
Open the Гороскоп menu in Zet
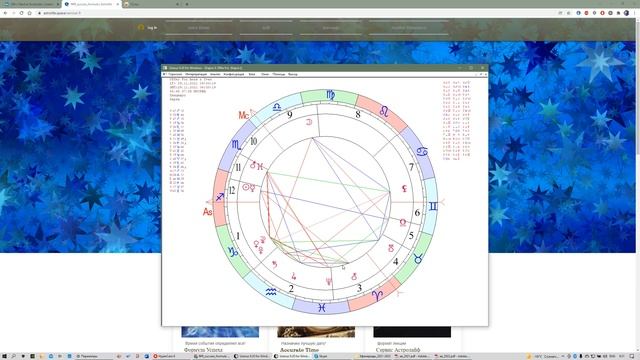pyautogui.click(x=176, y=74)
